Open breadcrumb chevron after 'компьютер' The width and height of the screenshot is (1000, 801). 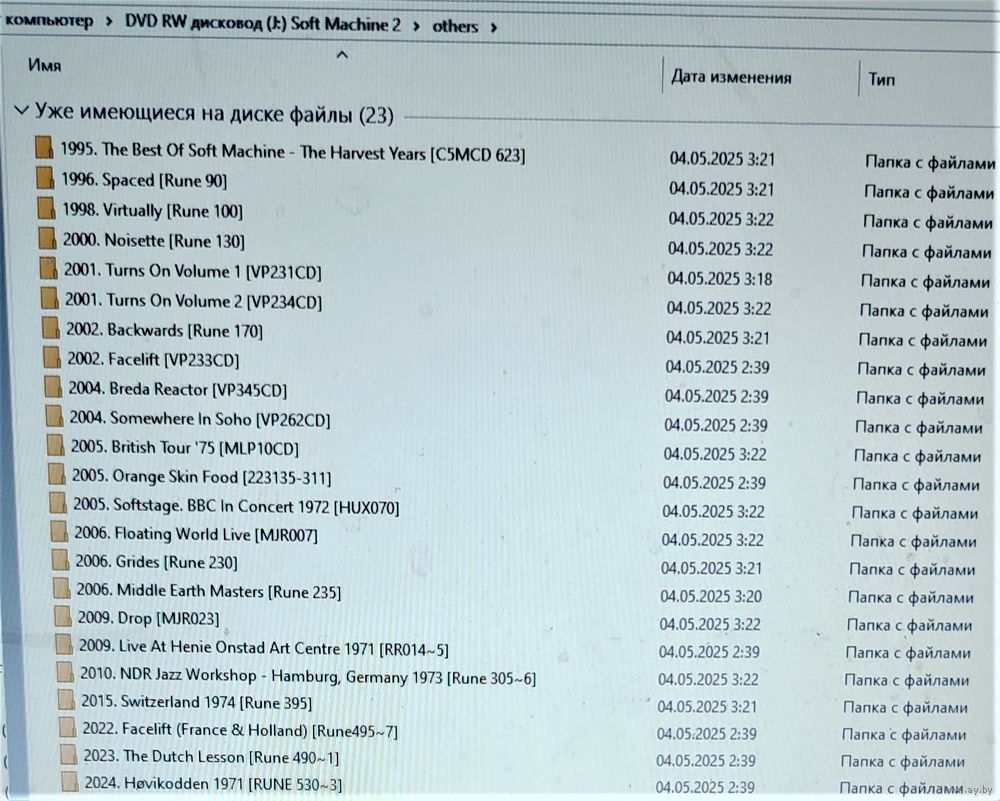(x=109, y=21)
